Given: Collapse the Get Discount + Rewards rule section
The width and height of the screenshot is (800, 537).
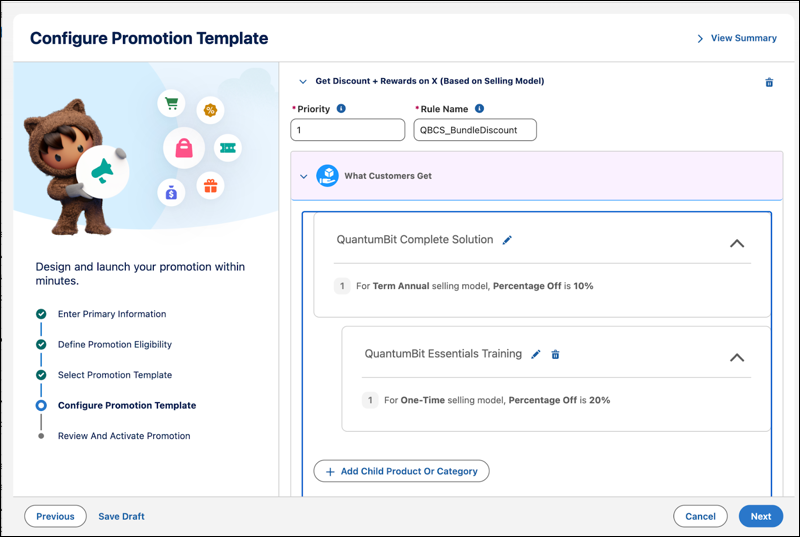Looking at the screenshot, I should (303, 82).
